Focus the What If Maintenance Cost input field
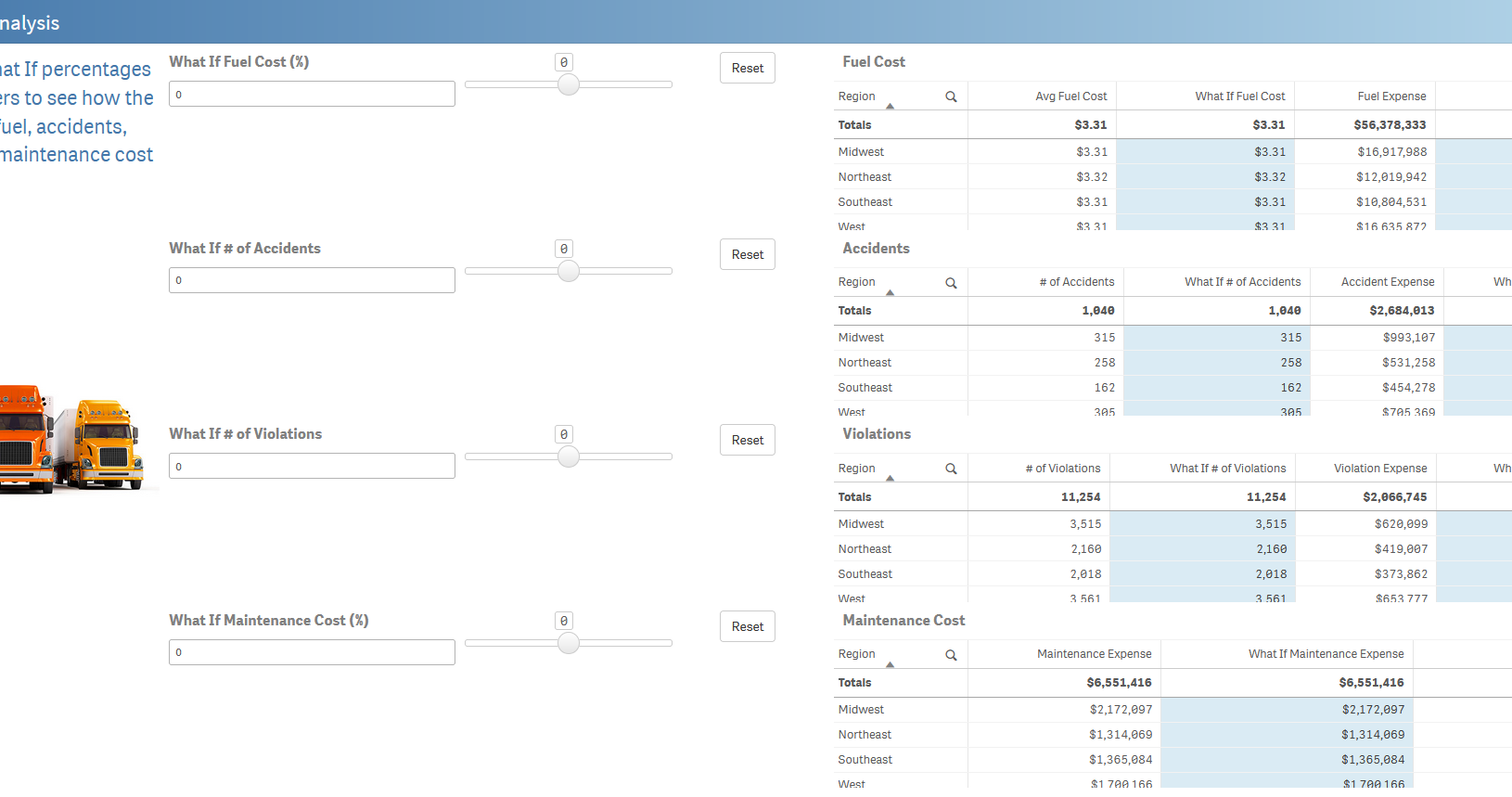Image resolution: width=1512 pixels, height=797 pixels. pos(312,652)
